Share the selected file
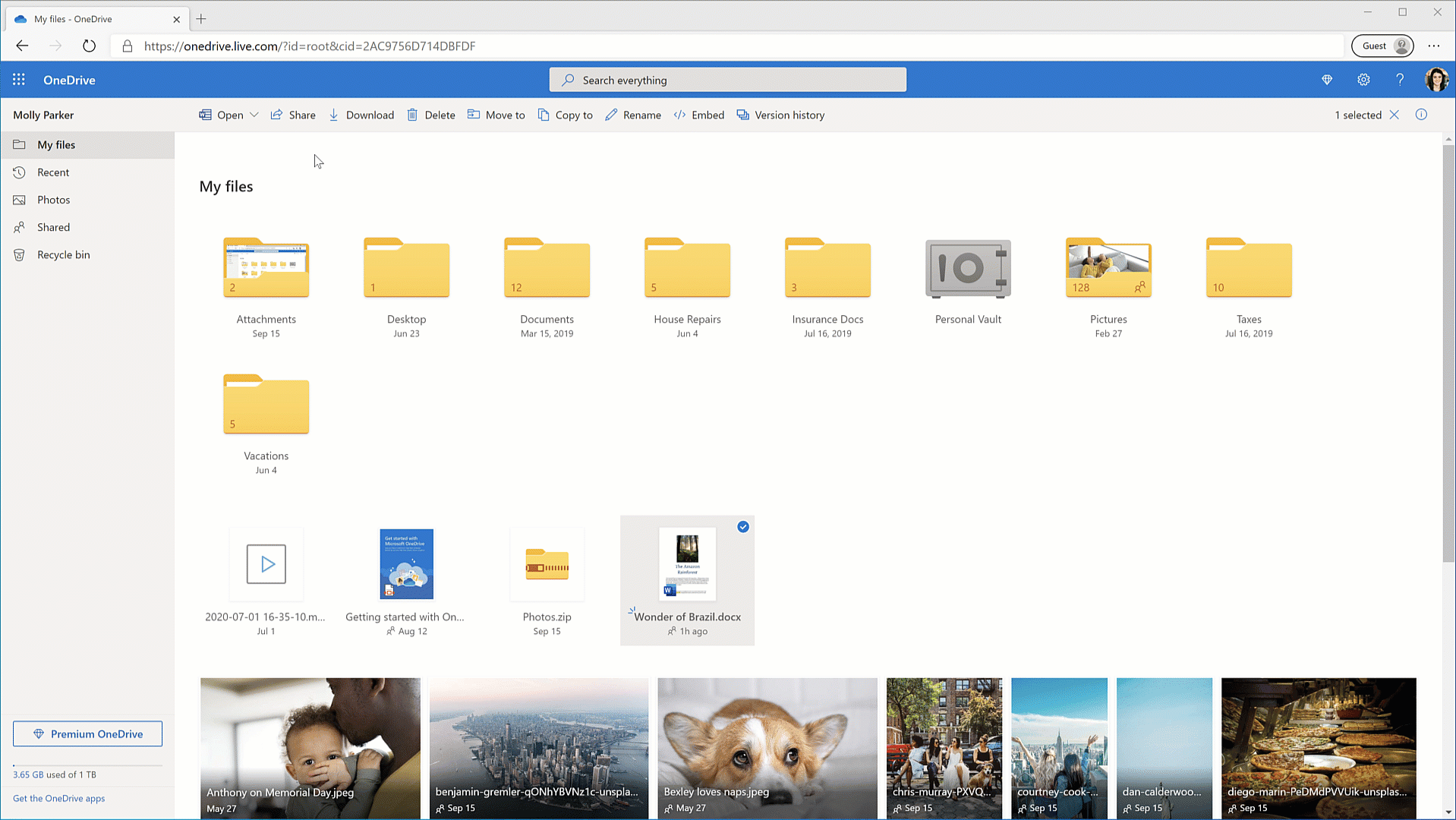This screenshot has width=1456, height=820. 293,115
